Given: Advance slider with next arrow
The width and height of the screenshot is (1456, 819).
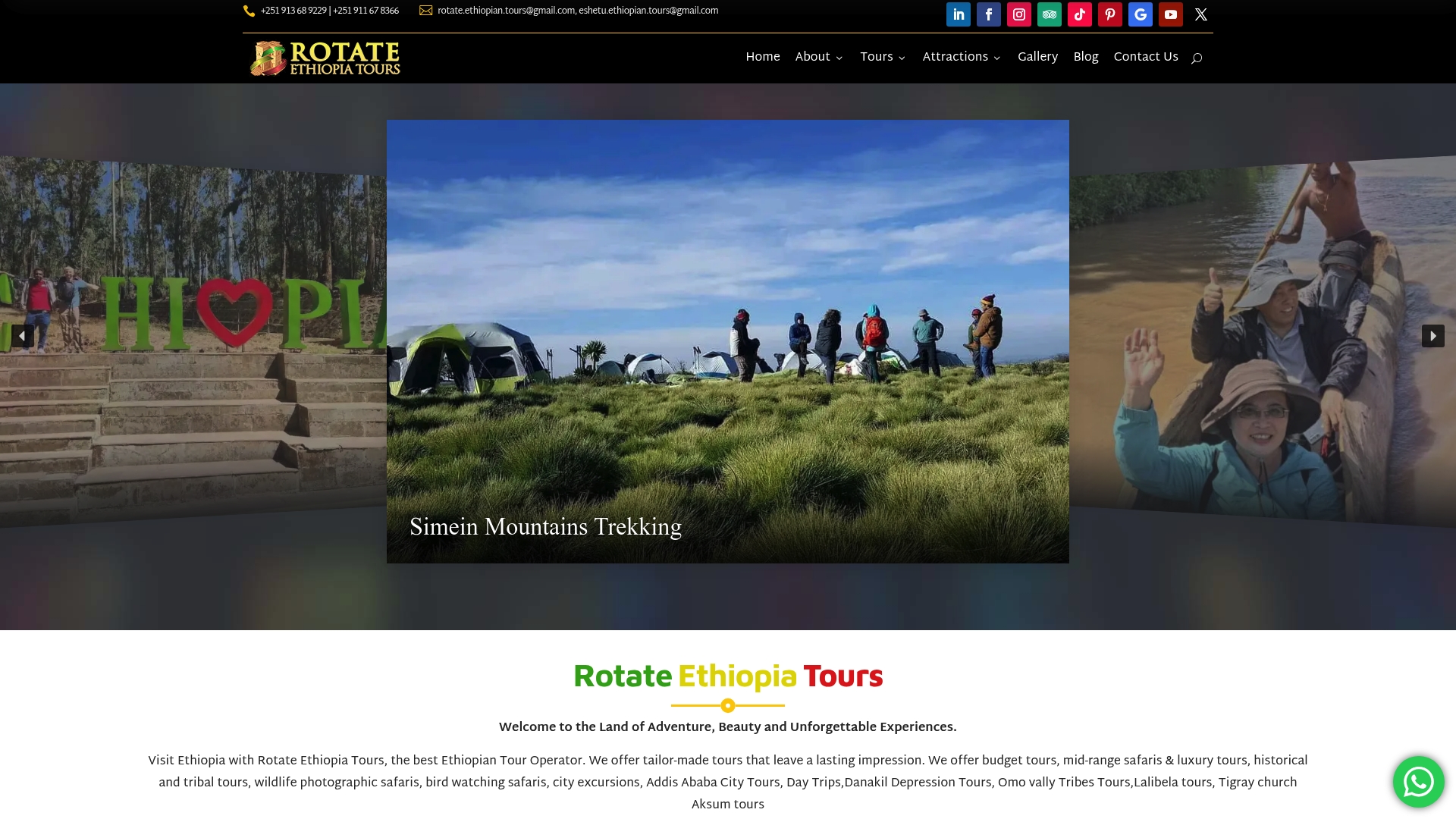Looking at the screenshot, I should coord(1432,336).
